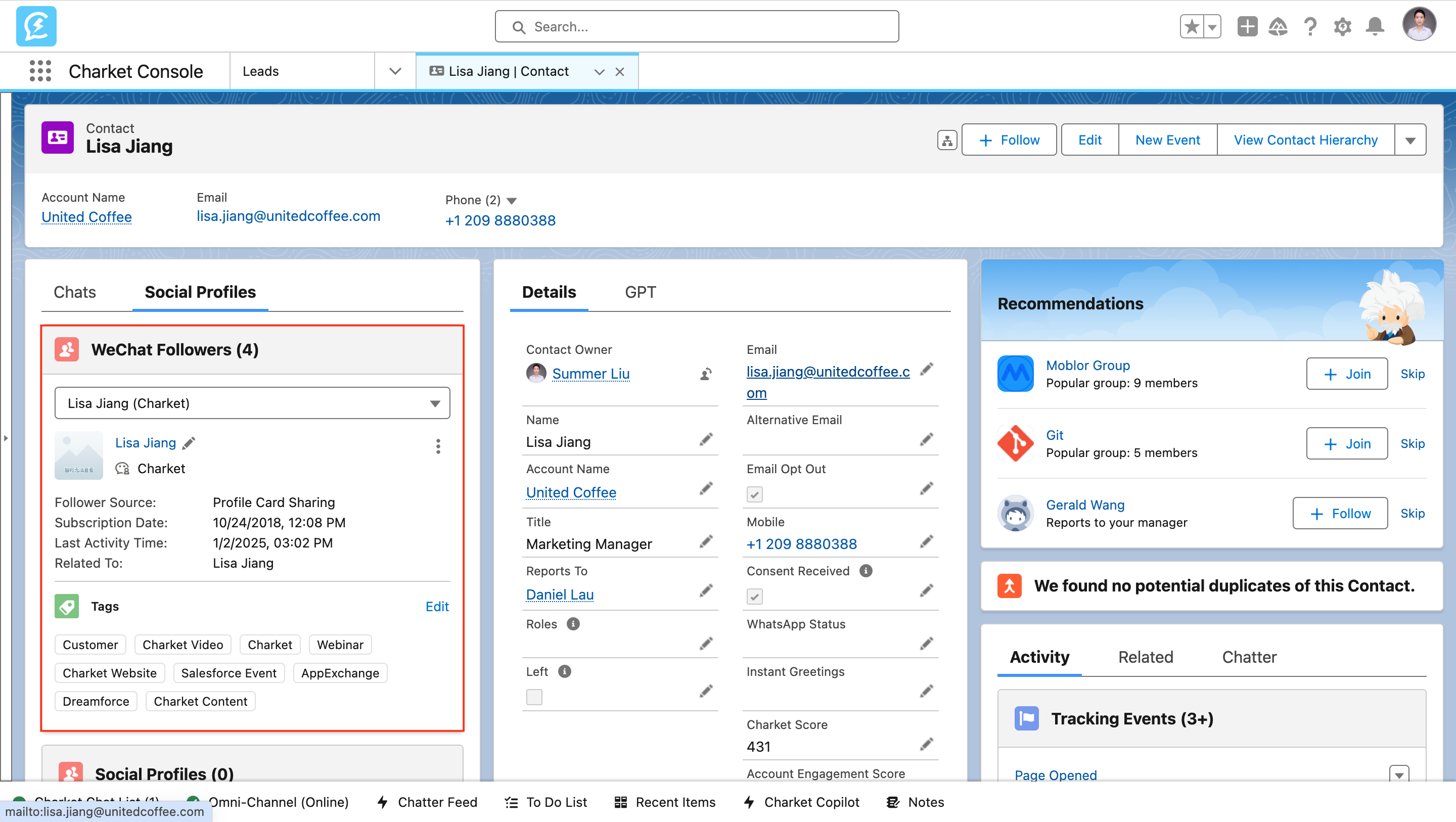Click the Left field info icon

tap(565, 672)
